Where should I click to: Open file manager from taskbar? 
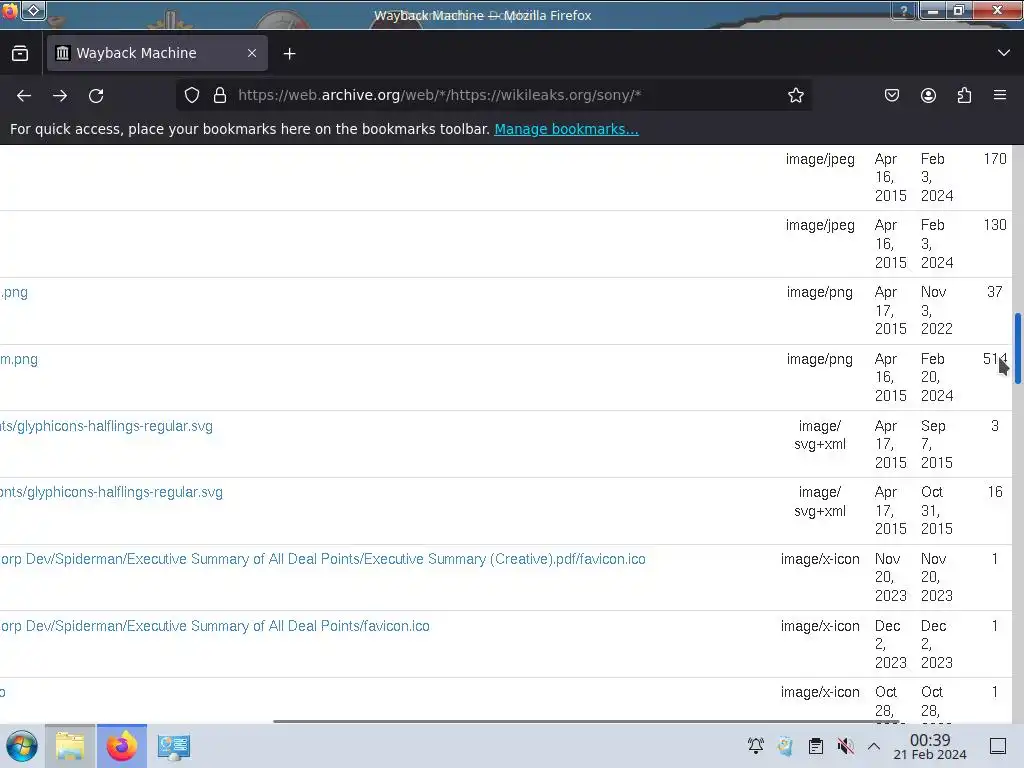pos(70,746)
